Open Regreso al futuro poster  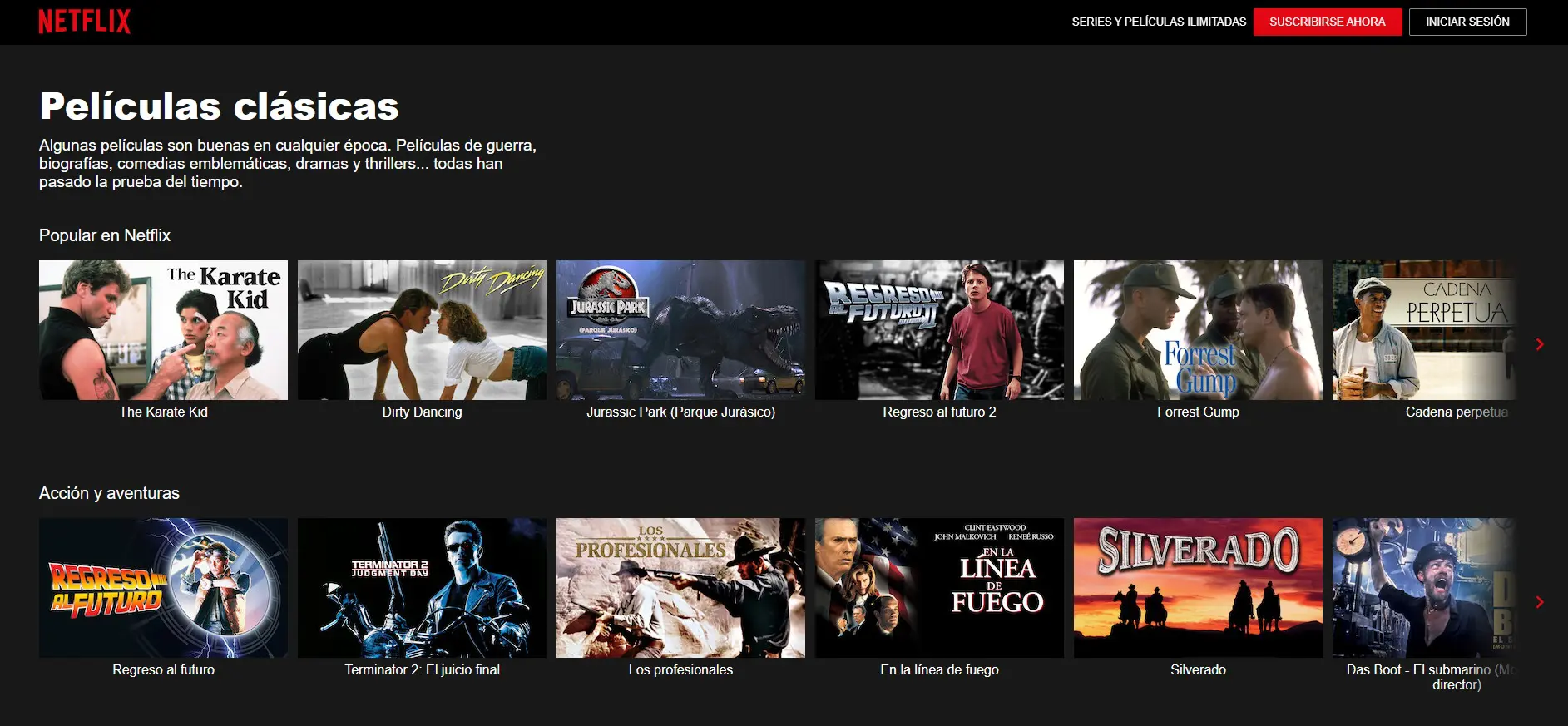(163, 588)
